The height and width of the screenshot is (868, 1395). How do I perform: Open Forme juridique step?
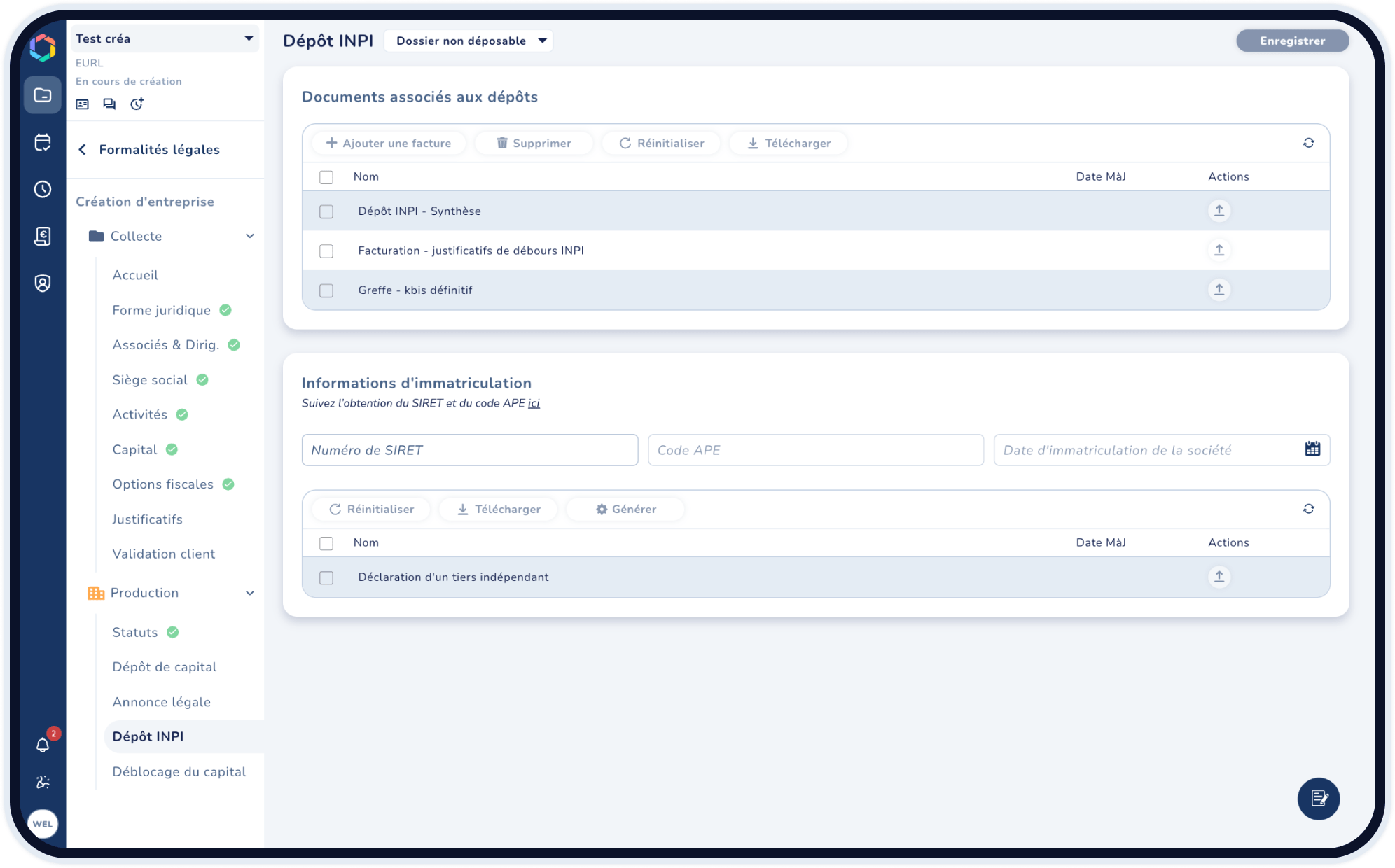click(x=161, y=310)
